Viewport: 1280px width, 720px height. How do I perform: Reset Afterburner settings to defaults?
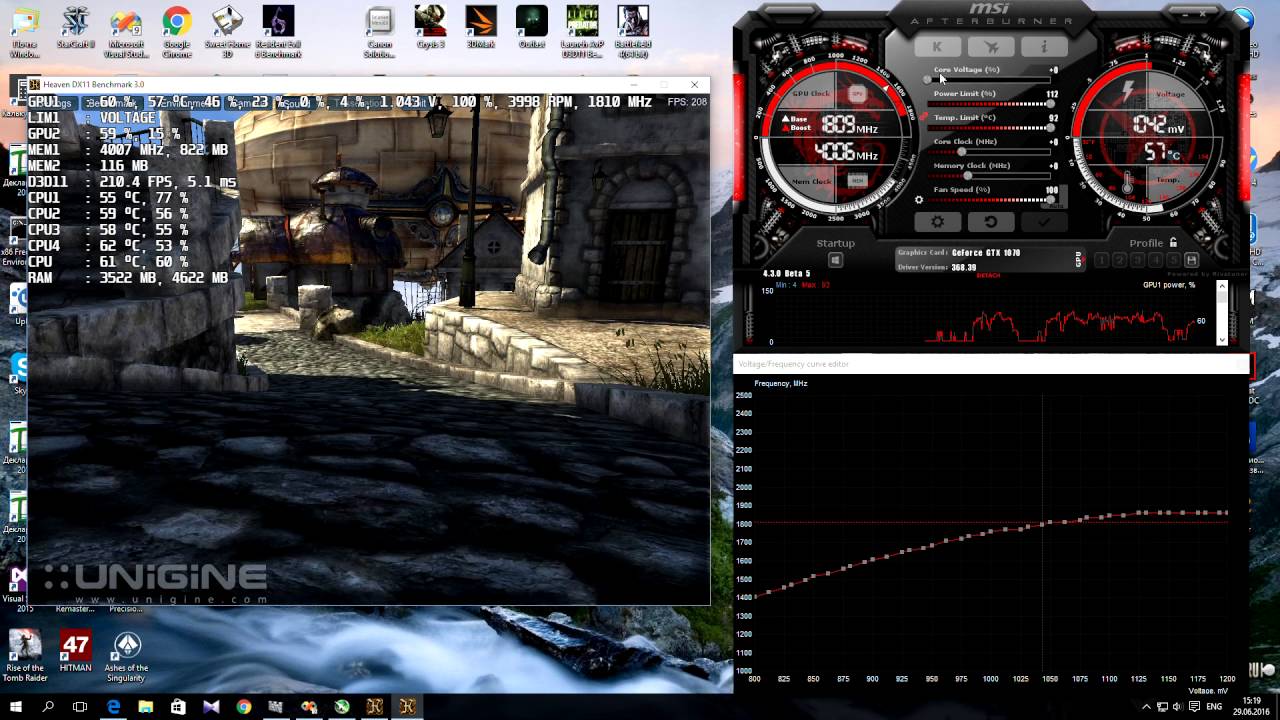(991, 222)
